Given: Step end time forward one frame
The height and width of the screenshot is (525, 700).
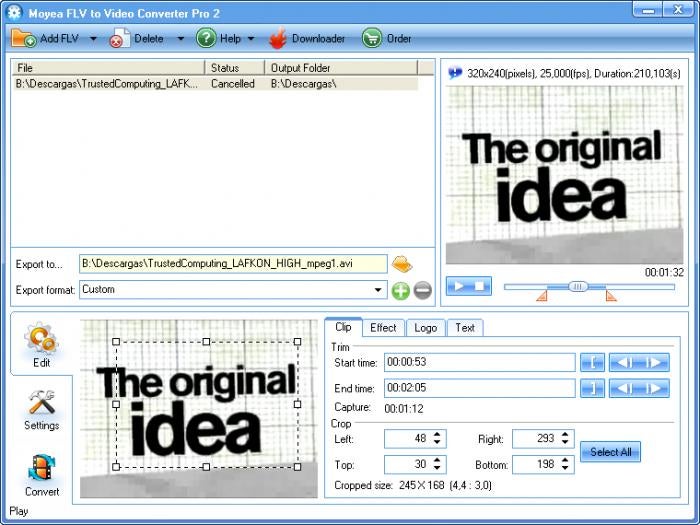Looking at the screenshot, I should (x=654, y=388).
